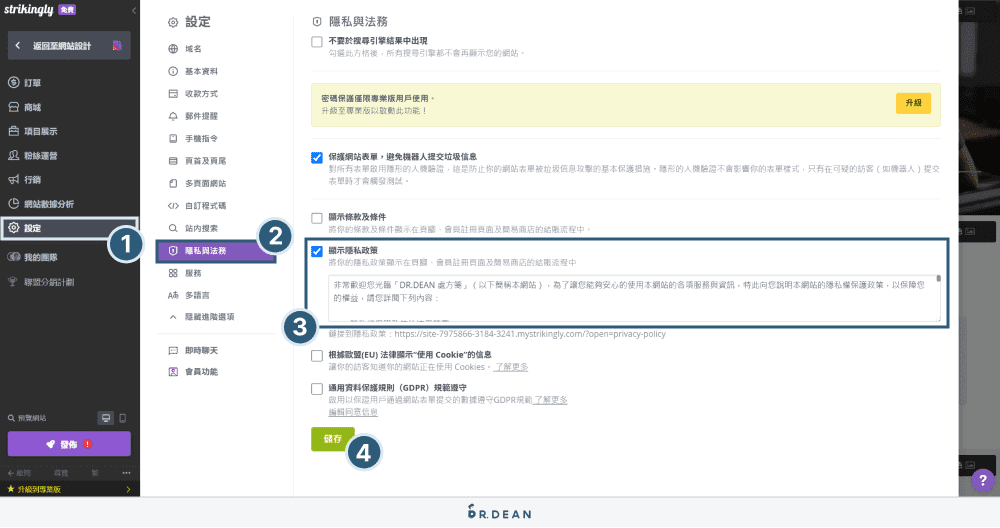Screen dimensions: 1000x528
Task: Open 收款方式 payment settings
Action: point(193,94)
